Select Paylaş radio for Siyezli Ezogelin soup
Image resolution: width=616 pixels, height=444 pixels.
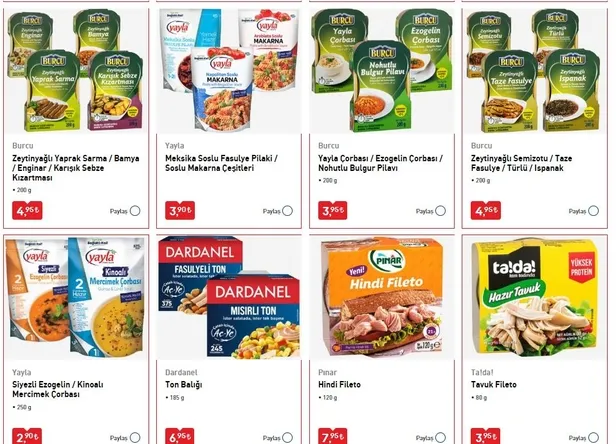point(135,437)
